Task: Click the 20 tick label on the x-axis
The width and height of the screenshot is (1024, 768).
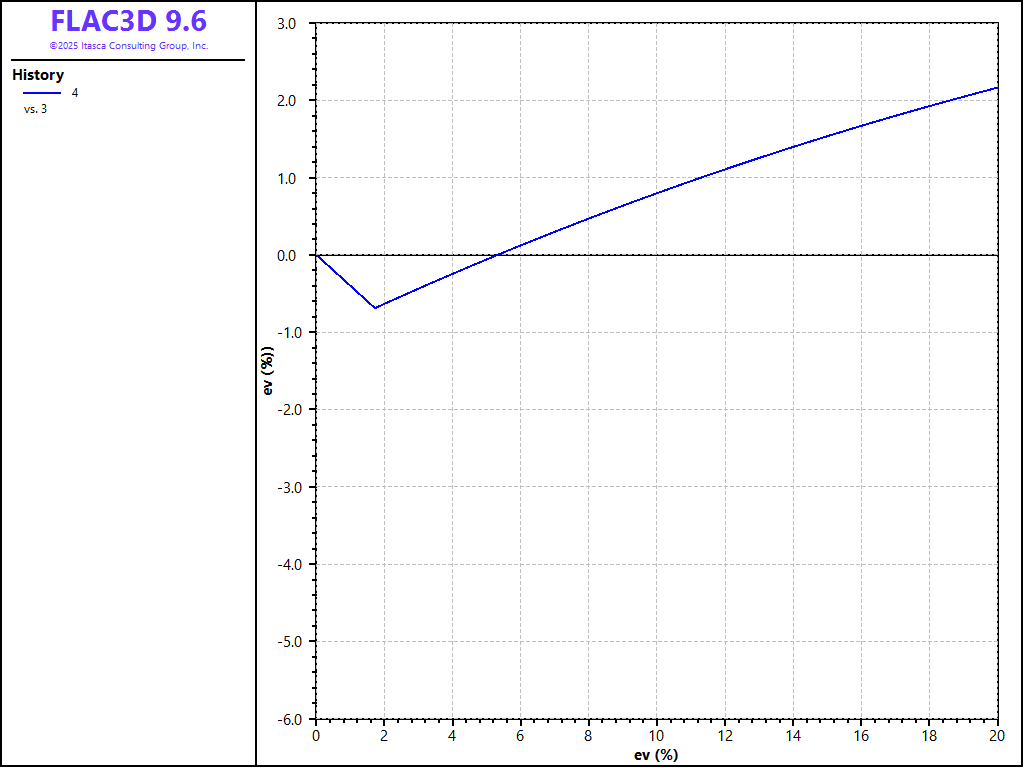Action: 997,735
